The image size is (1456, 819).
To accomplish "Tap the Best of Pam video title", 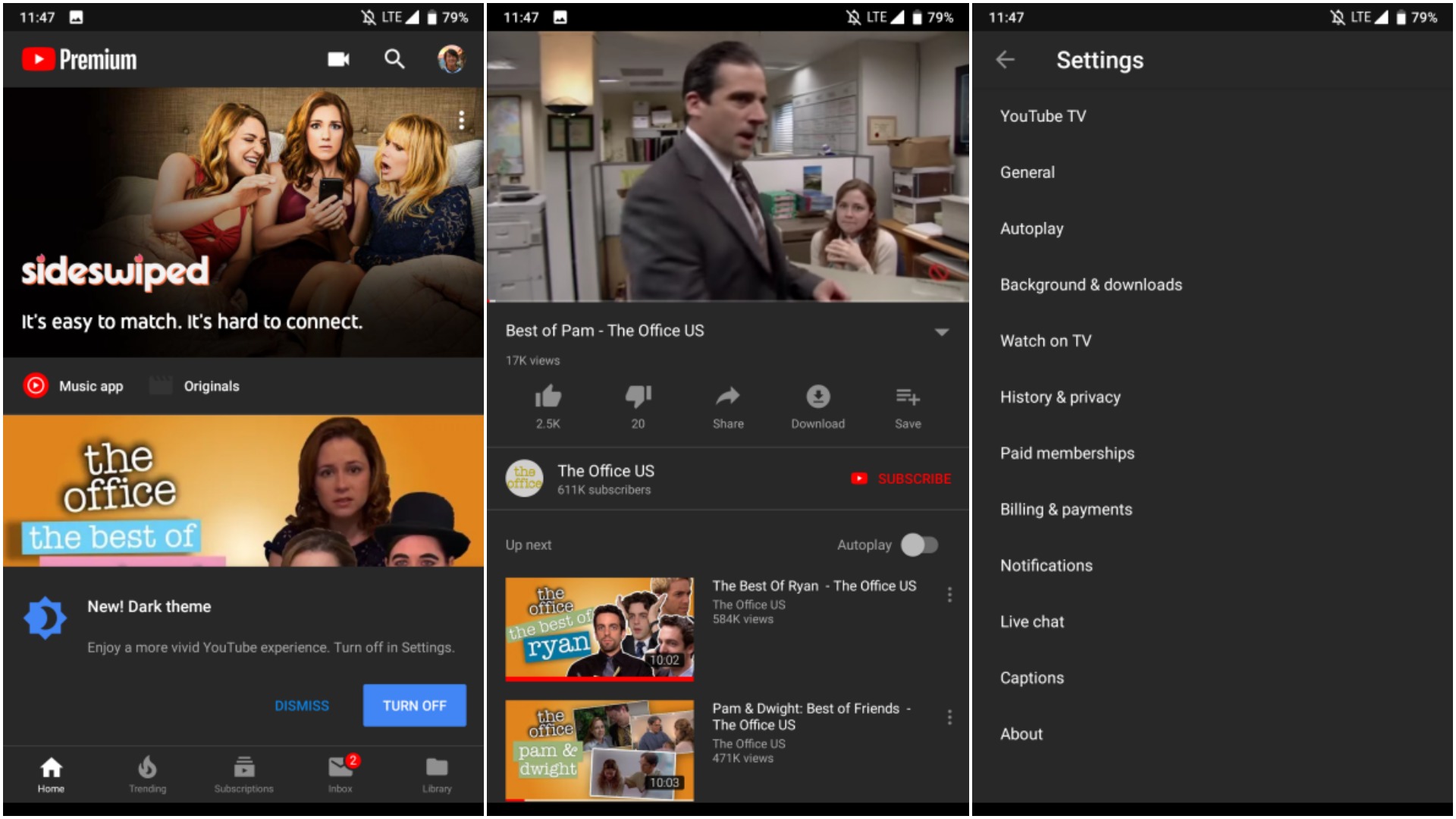I will pos(604,331).
